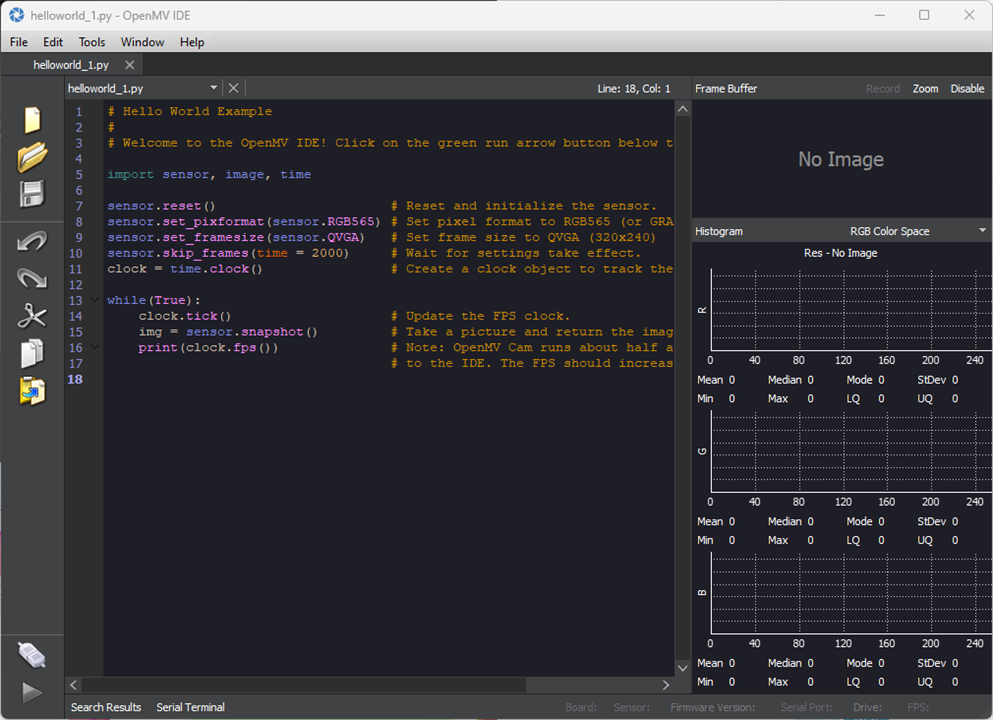Viewport: 993px width, 720px height.
Task: Click the FPS: status label
Action: (x=918, y=707)
